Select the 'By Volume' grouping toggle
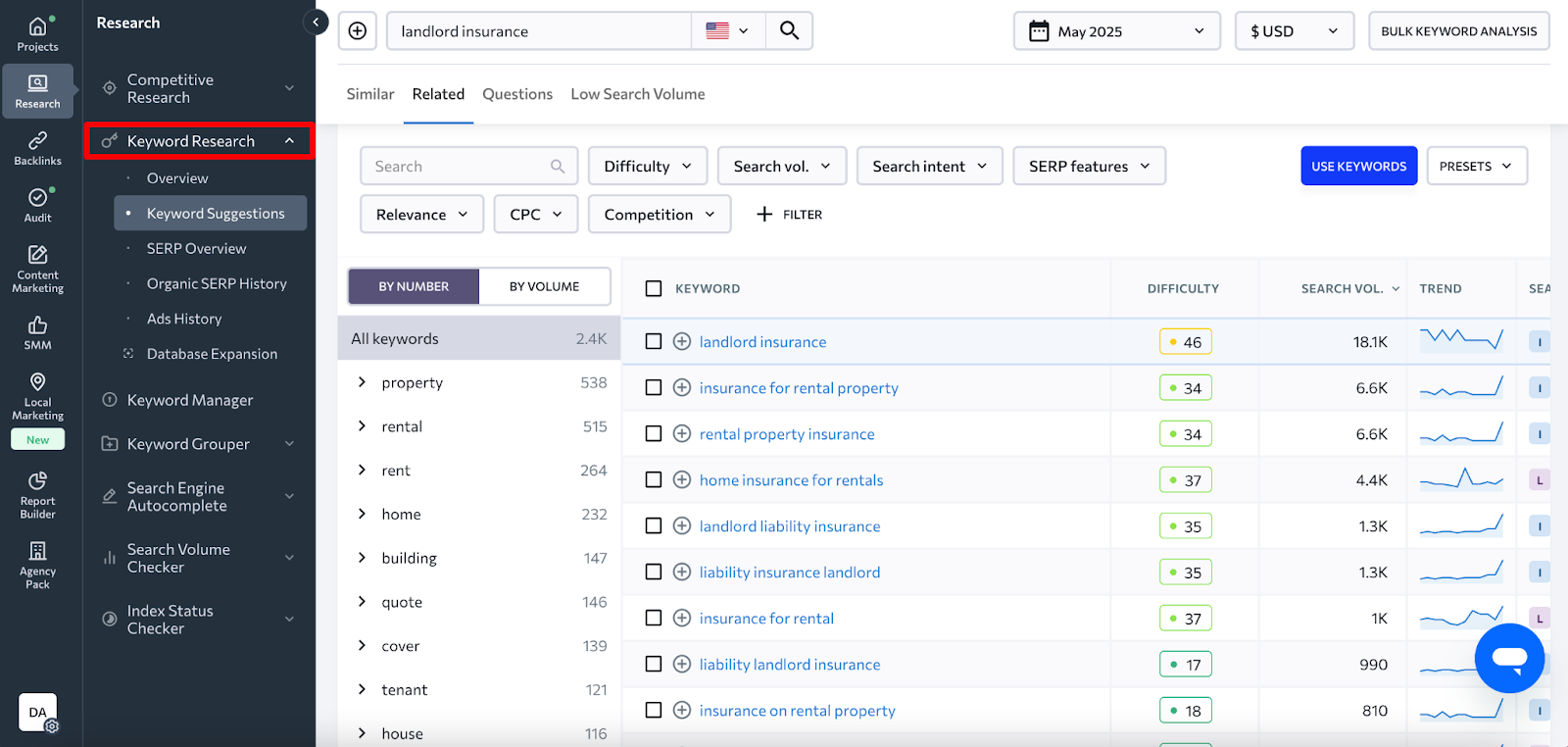This screenshot has height=747, width=1568. (544, 286)
